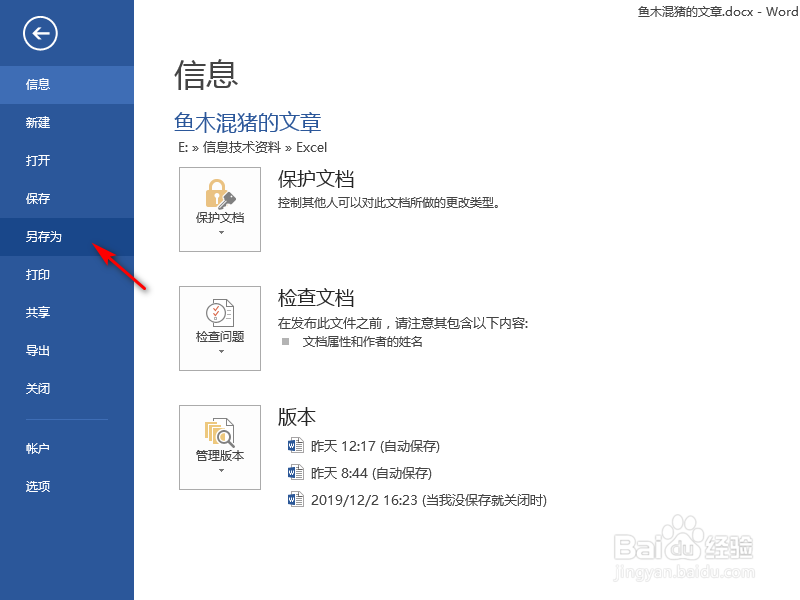Open the 帐户 settings
This screenshot has height=600, width=800.
[37, 448]
